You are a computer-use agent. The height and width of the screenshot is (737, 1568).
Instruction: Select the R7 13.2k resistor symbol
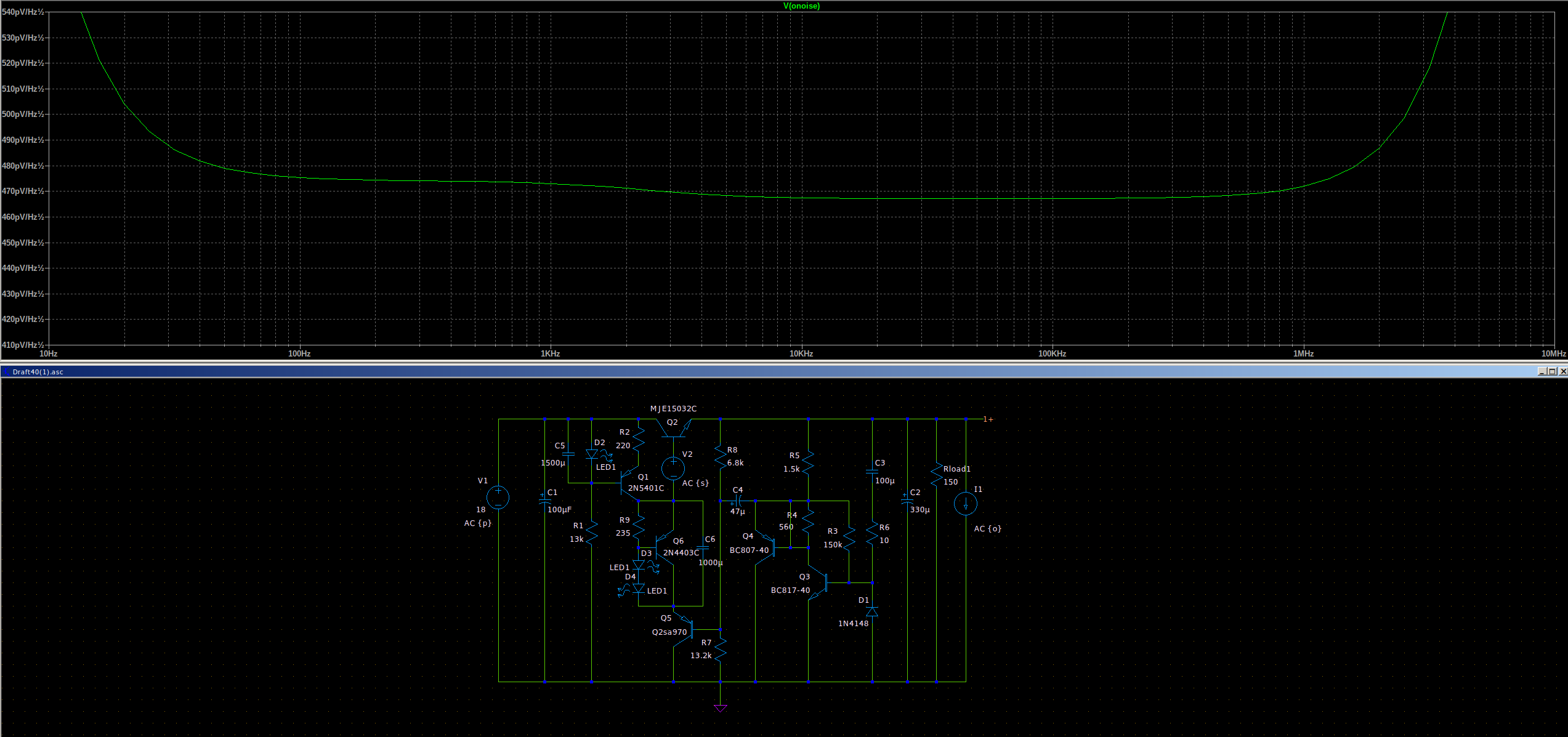tap(720, 648)
